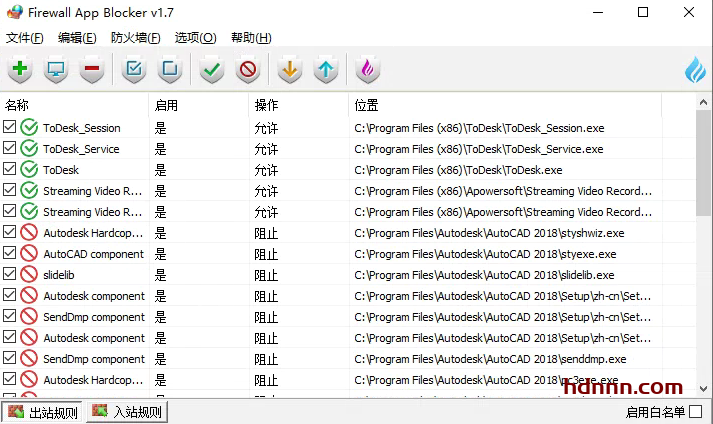Viewport: 713px width, 424px height.
Task: Click the ToDesk_Service.exe path cell
Action: point(479,149)
